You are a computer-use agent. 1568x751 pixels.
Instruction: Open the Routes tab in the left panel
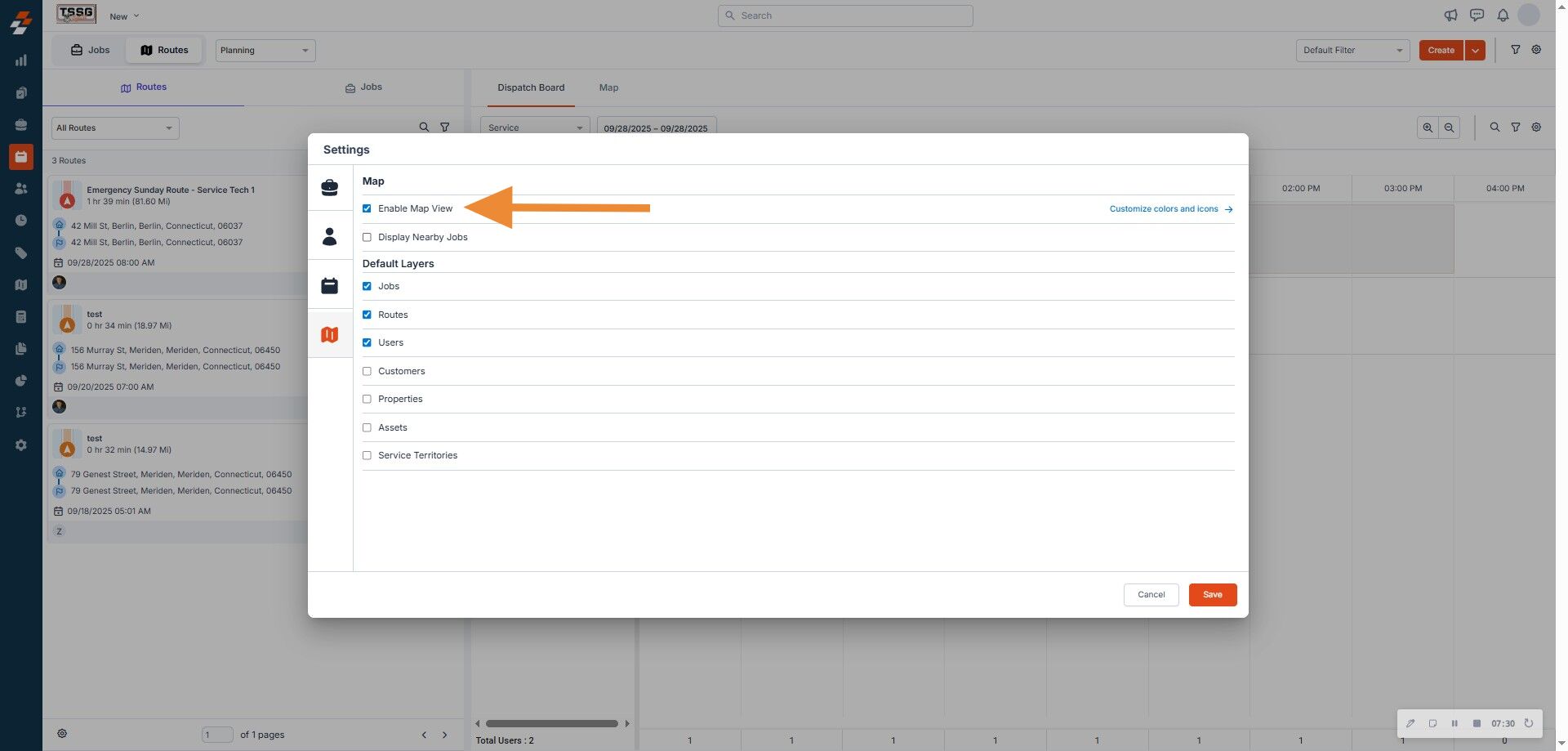tap(144, 87)
